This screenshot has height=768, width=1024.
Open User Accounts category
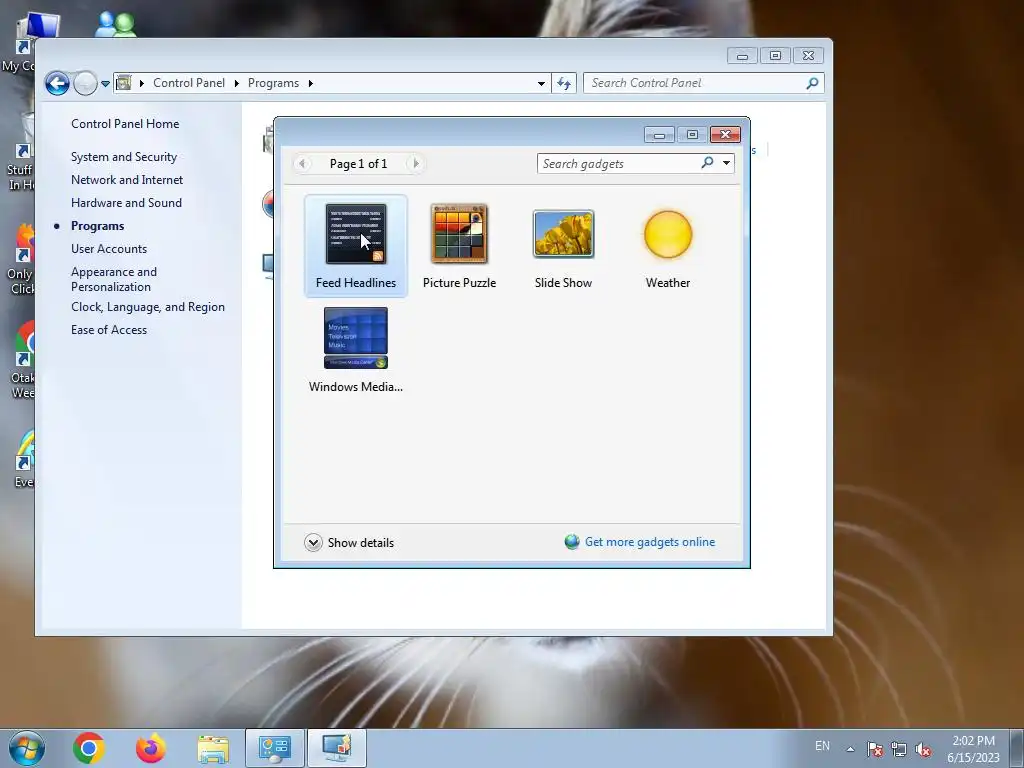[108, 249]
